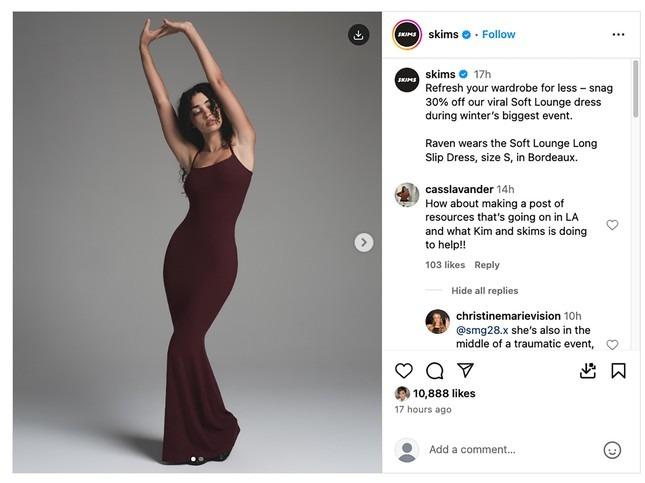Go to the next carousel photo
This screenshot has height=483, width=645.
point(364,242)
